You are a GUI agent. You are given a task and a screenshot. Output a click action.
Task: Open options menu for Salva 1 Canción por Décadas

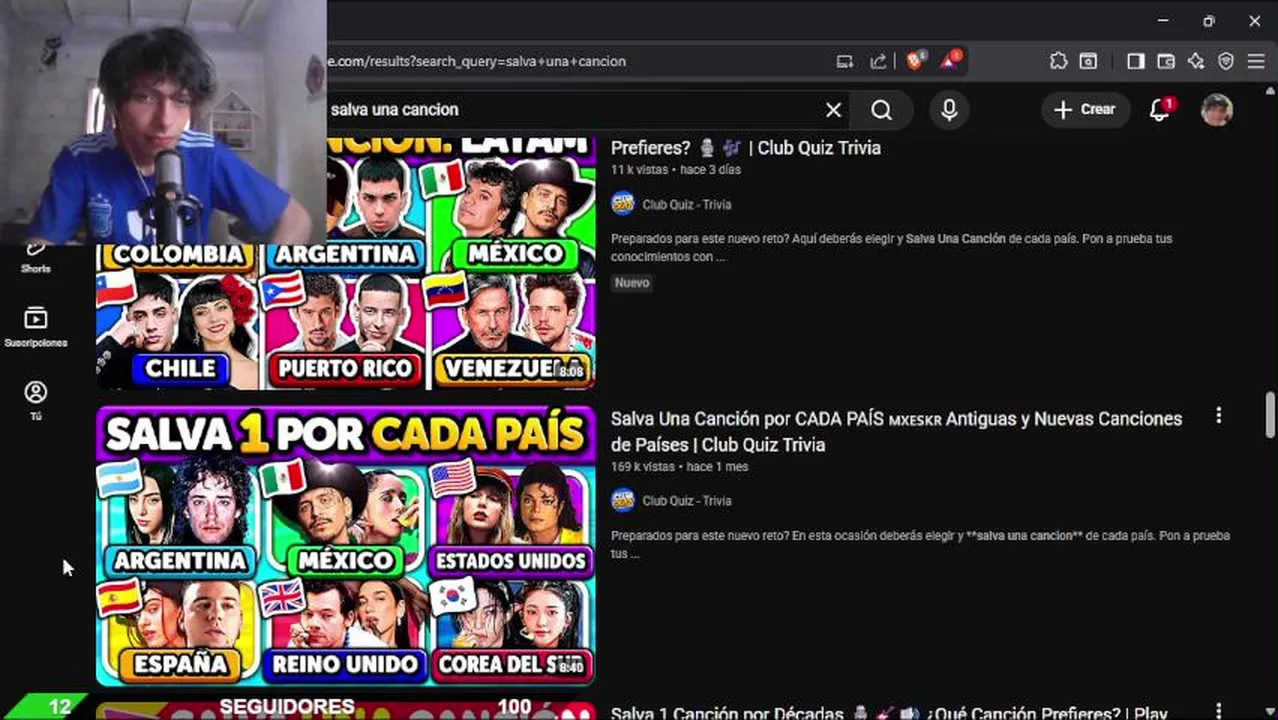coord(1218,710)
